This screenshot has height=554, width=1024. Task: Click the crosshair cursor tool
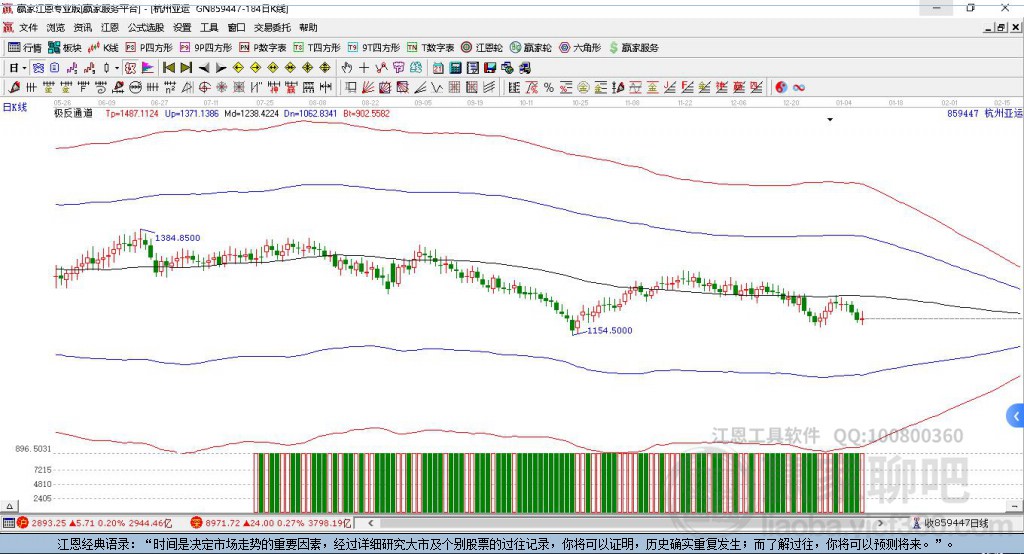tap(364, 68)
